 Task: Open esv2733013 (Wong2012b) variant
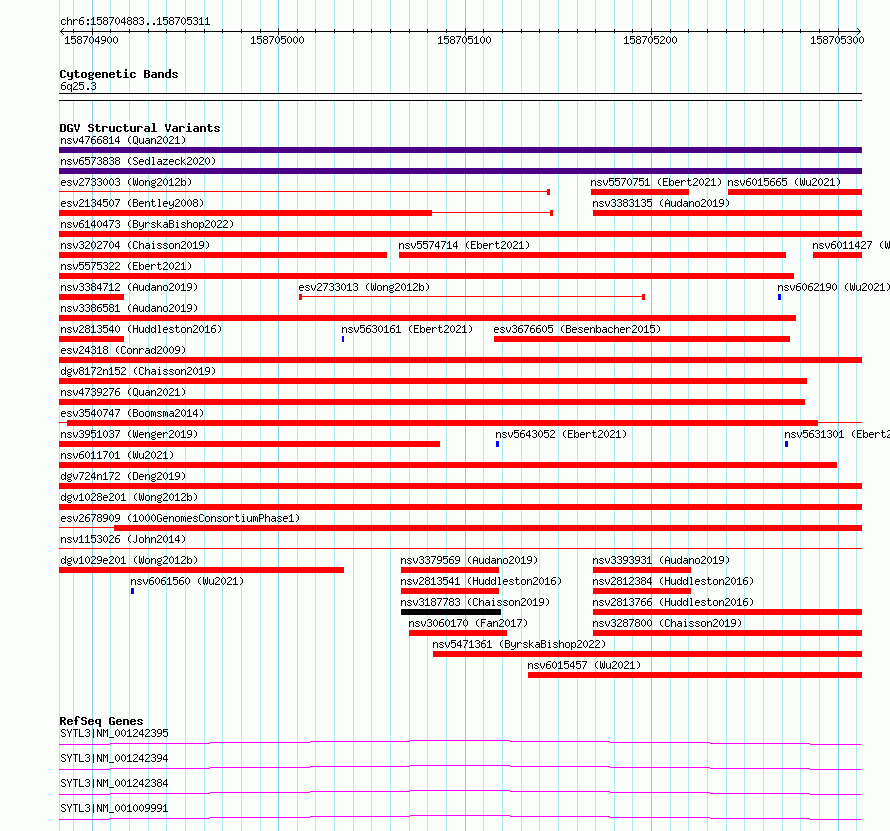tap(364, 287)
